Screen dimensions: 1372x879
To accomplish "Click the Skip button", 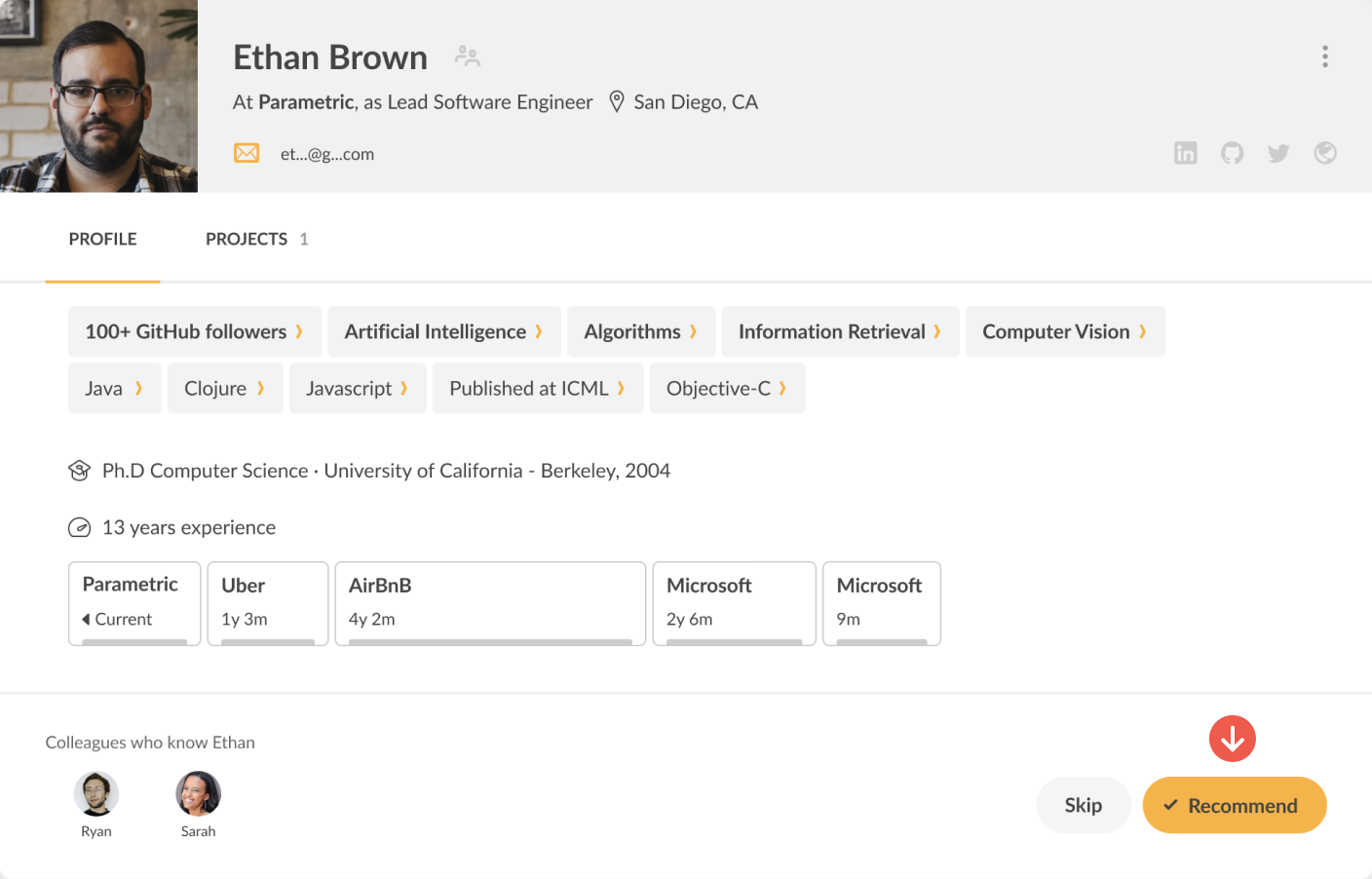I will pos(1084,805).
